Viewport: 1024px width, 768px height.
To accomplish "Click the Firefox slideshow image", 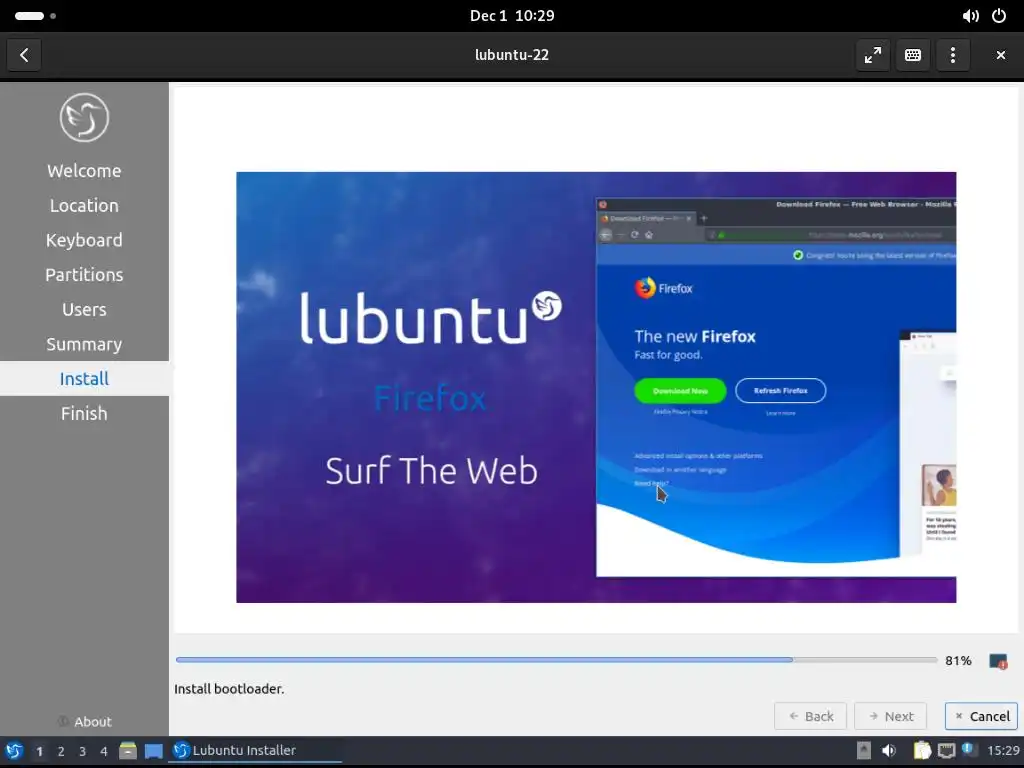I will [x=596, y=387].
